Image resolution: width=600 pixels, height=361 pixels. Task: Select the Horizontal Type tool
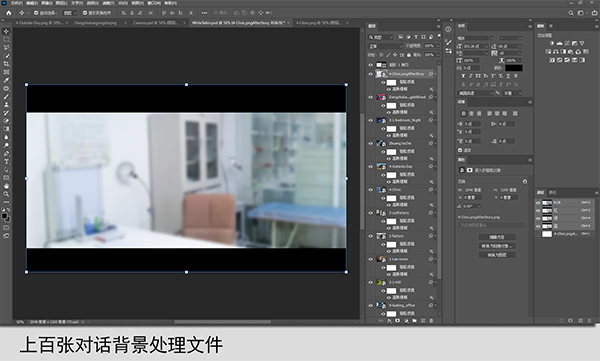pos(6,162)
